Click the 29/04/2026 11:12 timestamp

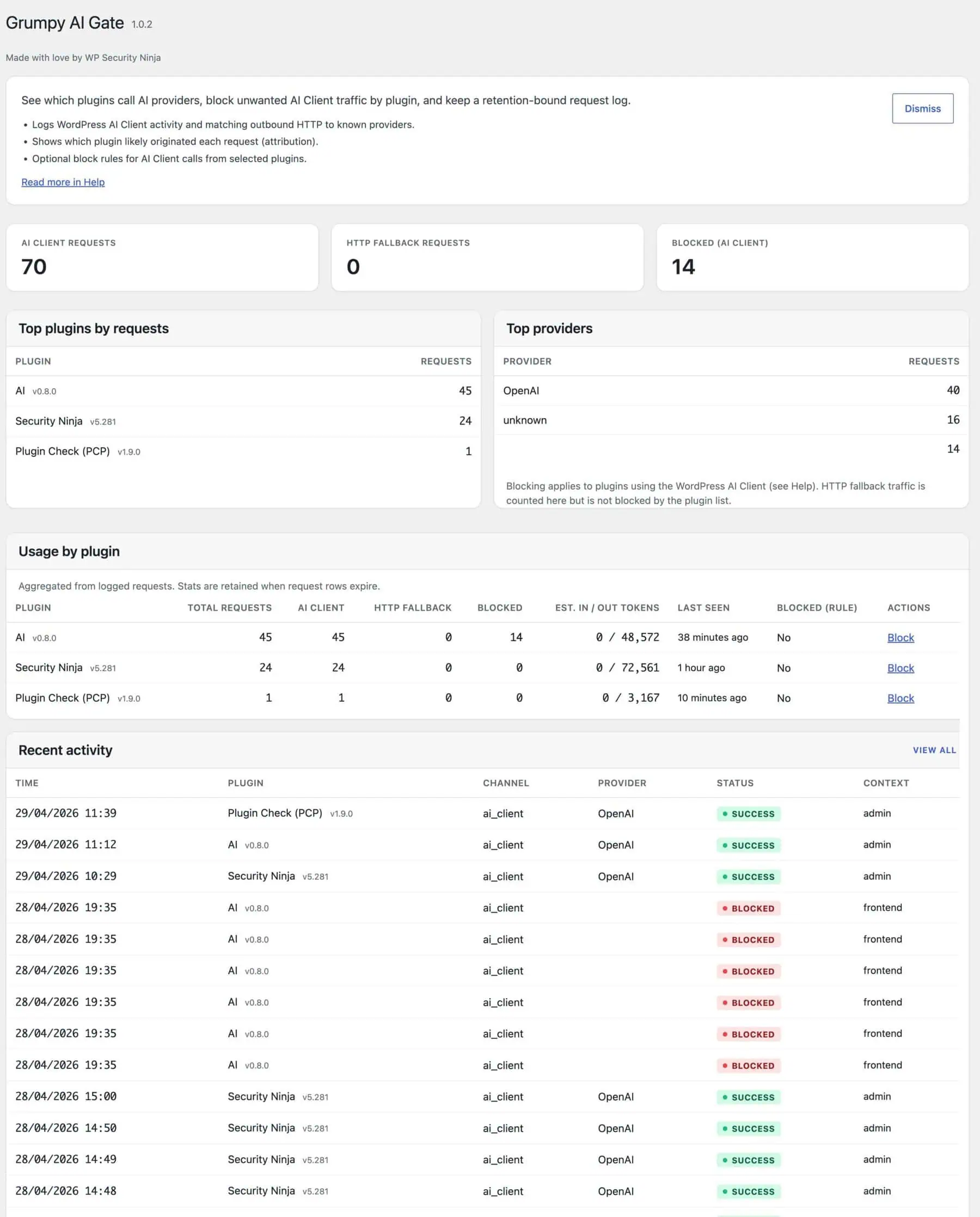[x=66, y=845]
